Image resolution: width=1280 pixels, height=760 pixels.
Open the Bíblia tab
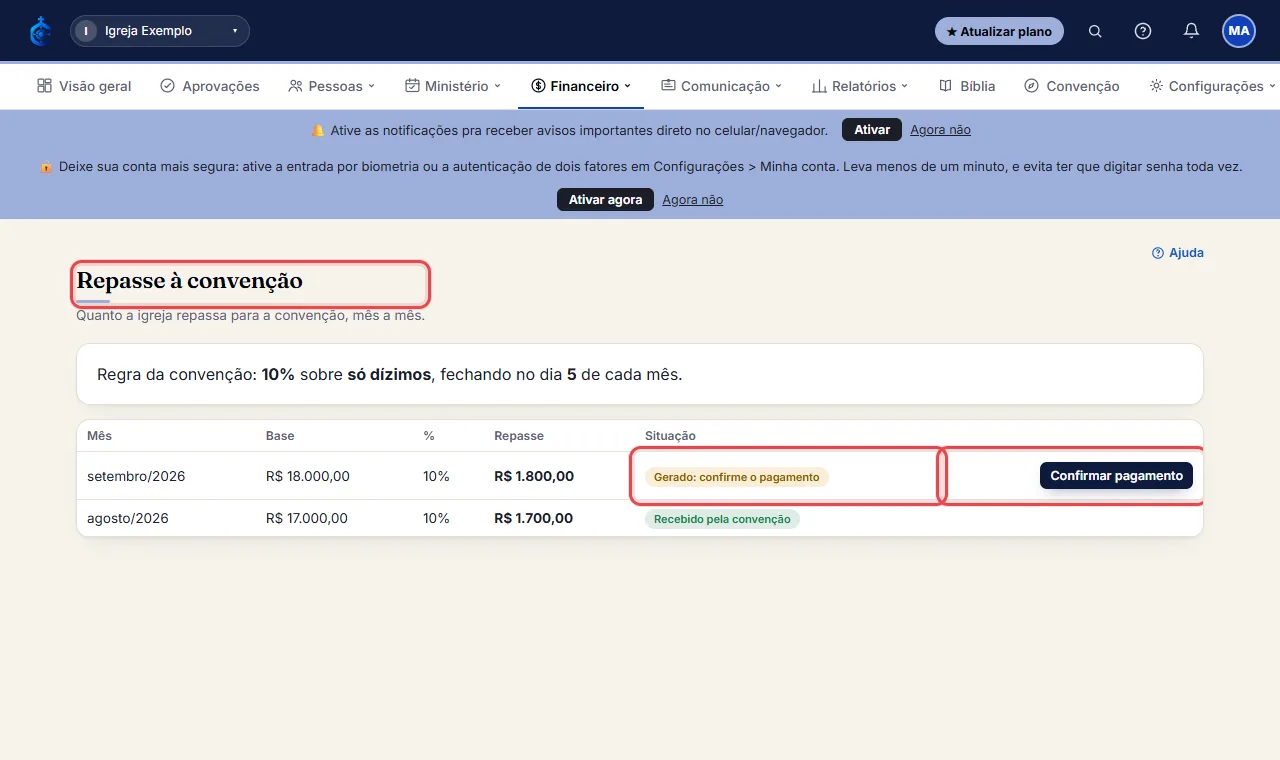click(967, 86)
